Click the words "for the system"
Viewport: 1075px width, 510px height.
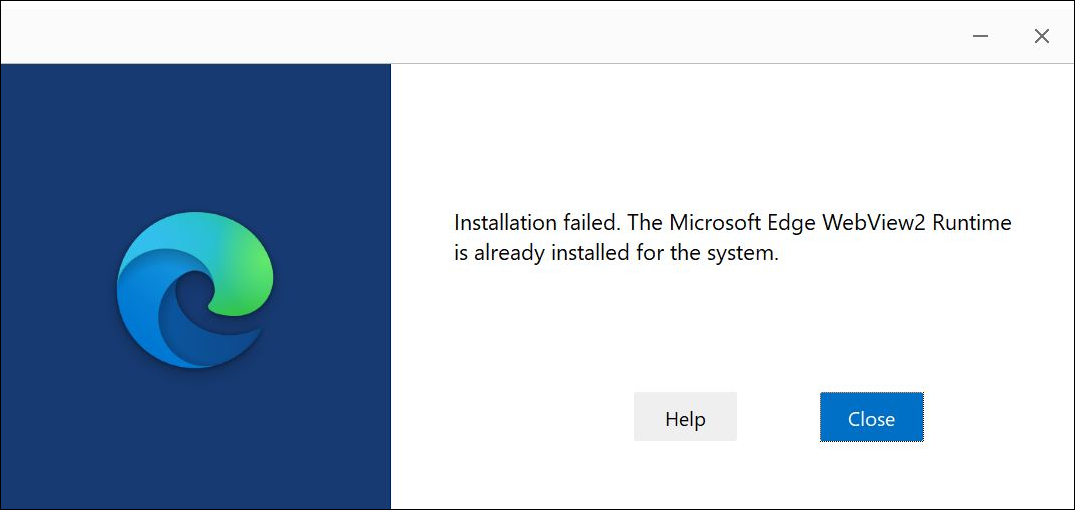[707, 253]
